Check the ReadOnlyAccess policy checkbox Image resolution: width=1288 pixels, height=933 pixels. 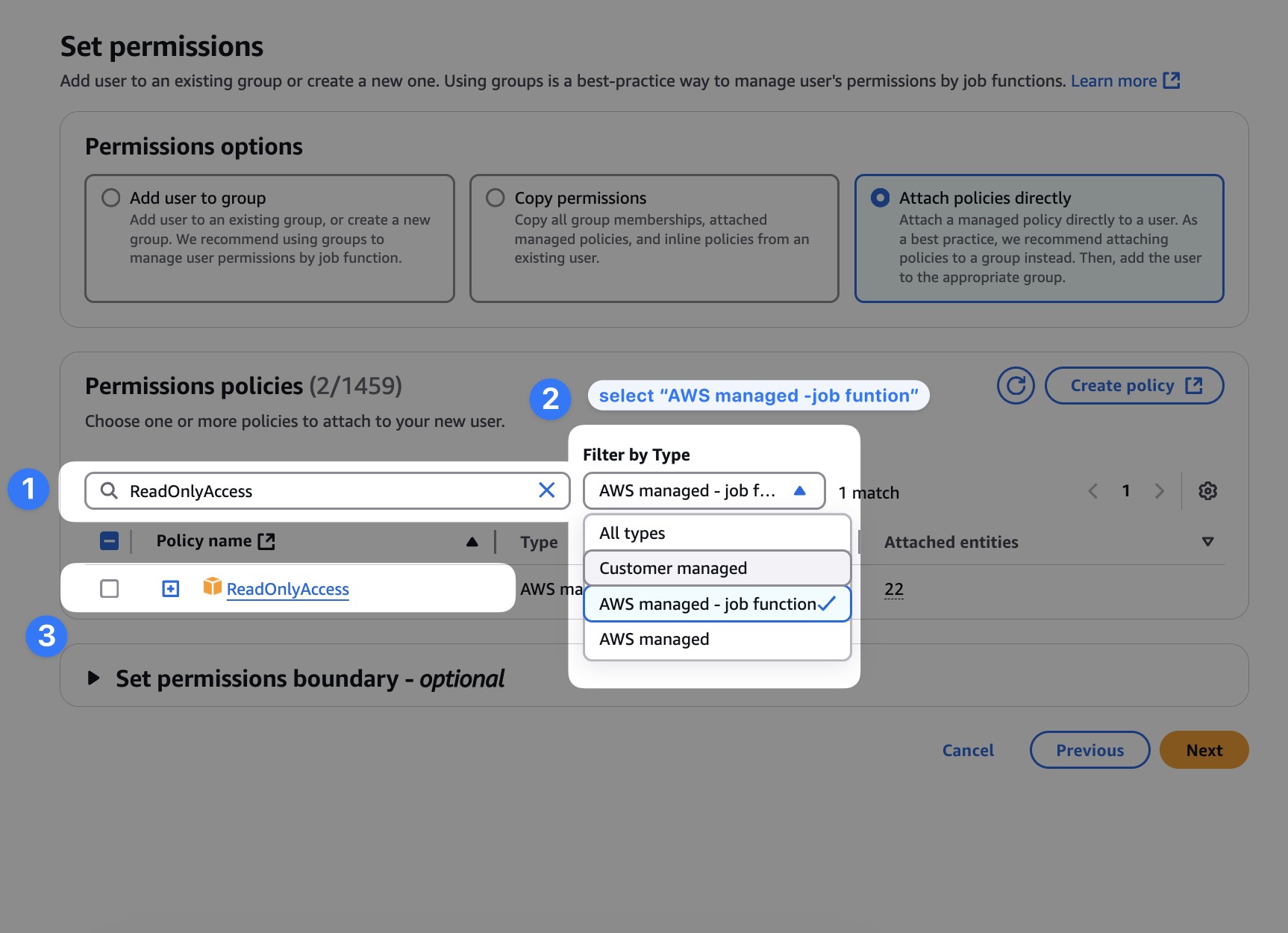click(x=110, y=589)
